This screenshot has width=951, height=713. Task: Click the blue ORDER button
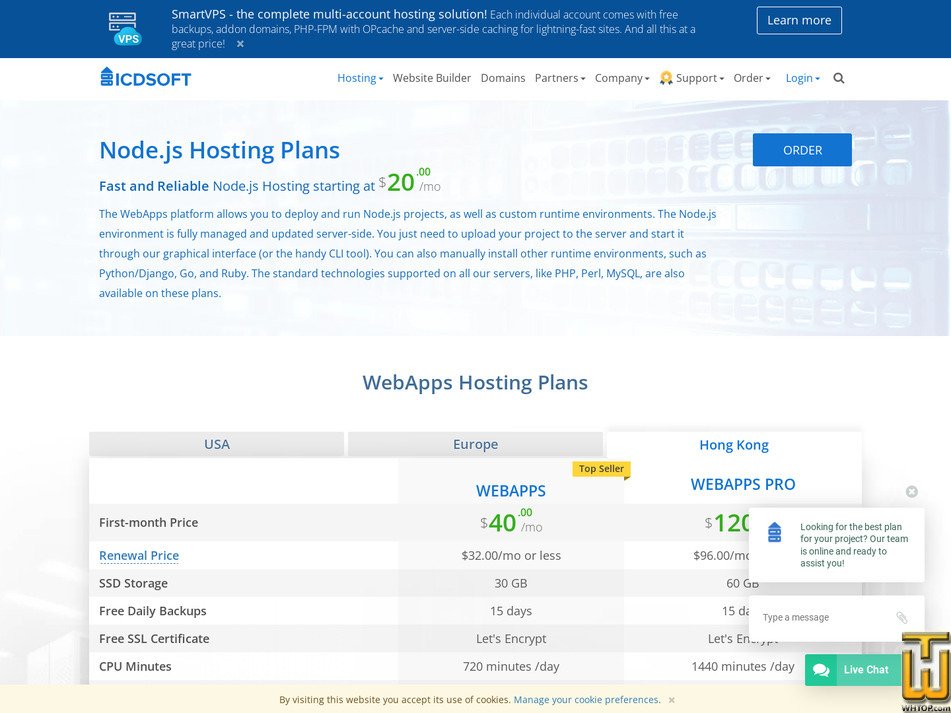click(x=801, y=149)
